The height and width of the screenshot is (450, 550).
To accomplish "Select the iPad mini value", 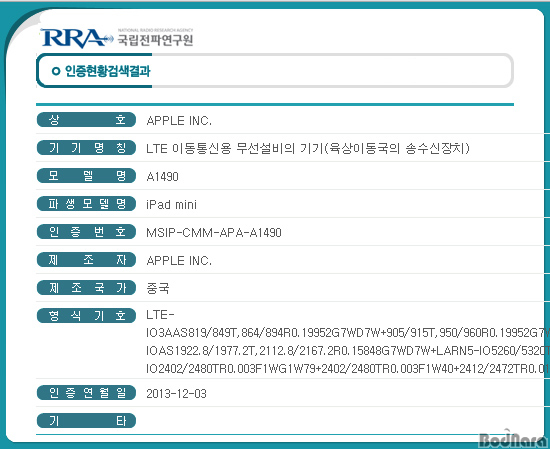I will 172,204.
